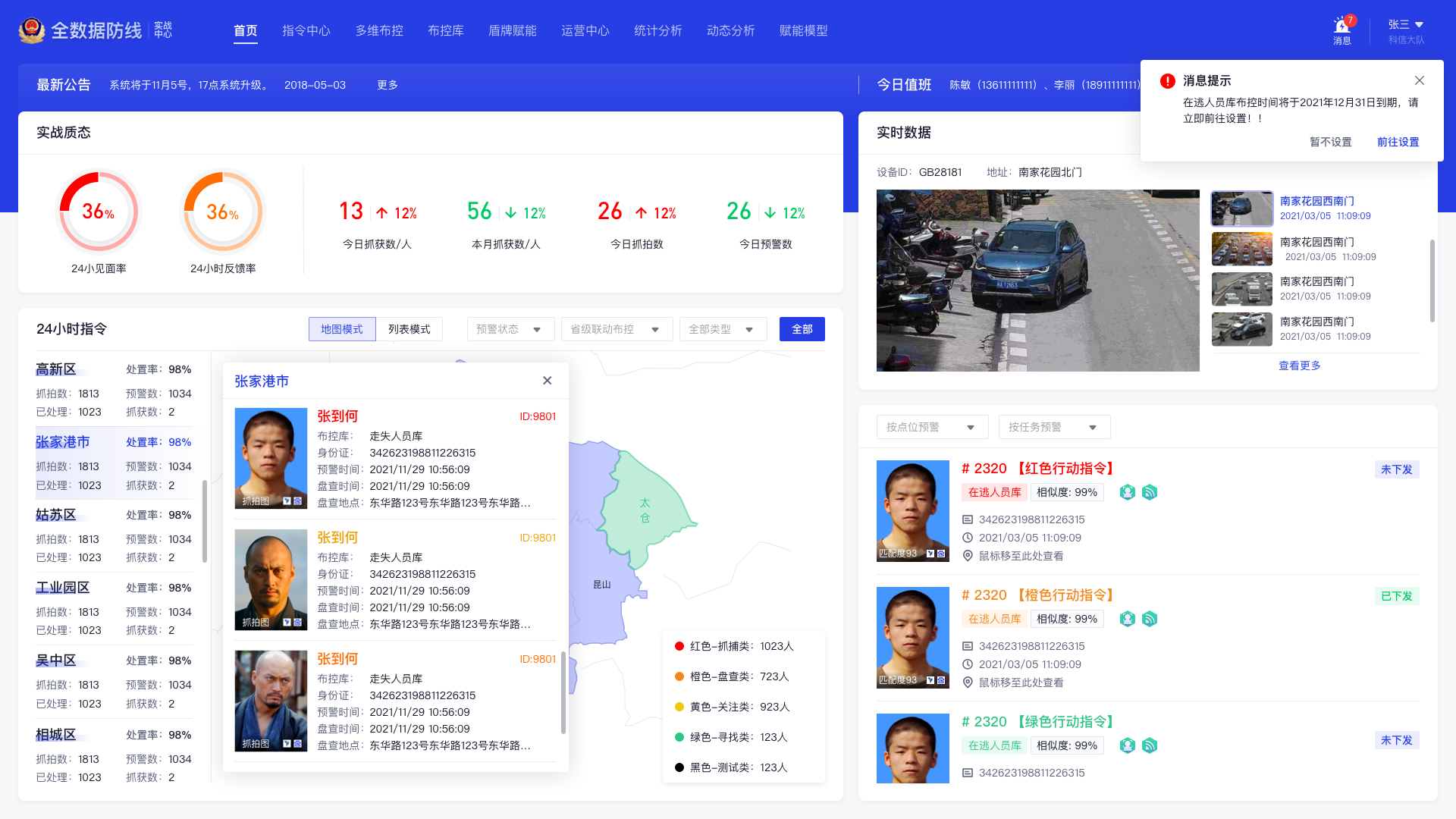Open the 消息 notification bell
The width and height of the screenshot is (1456, 819).
click(x=1342, y=30)
